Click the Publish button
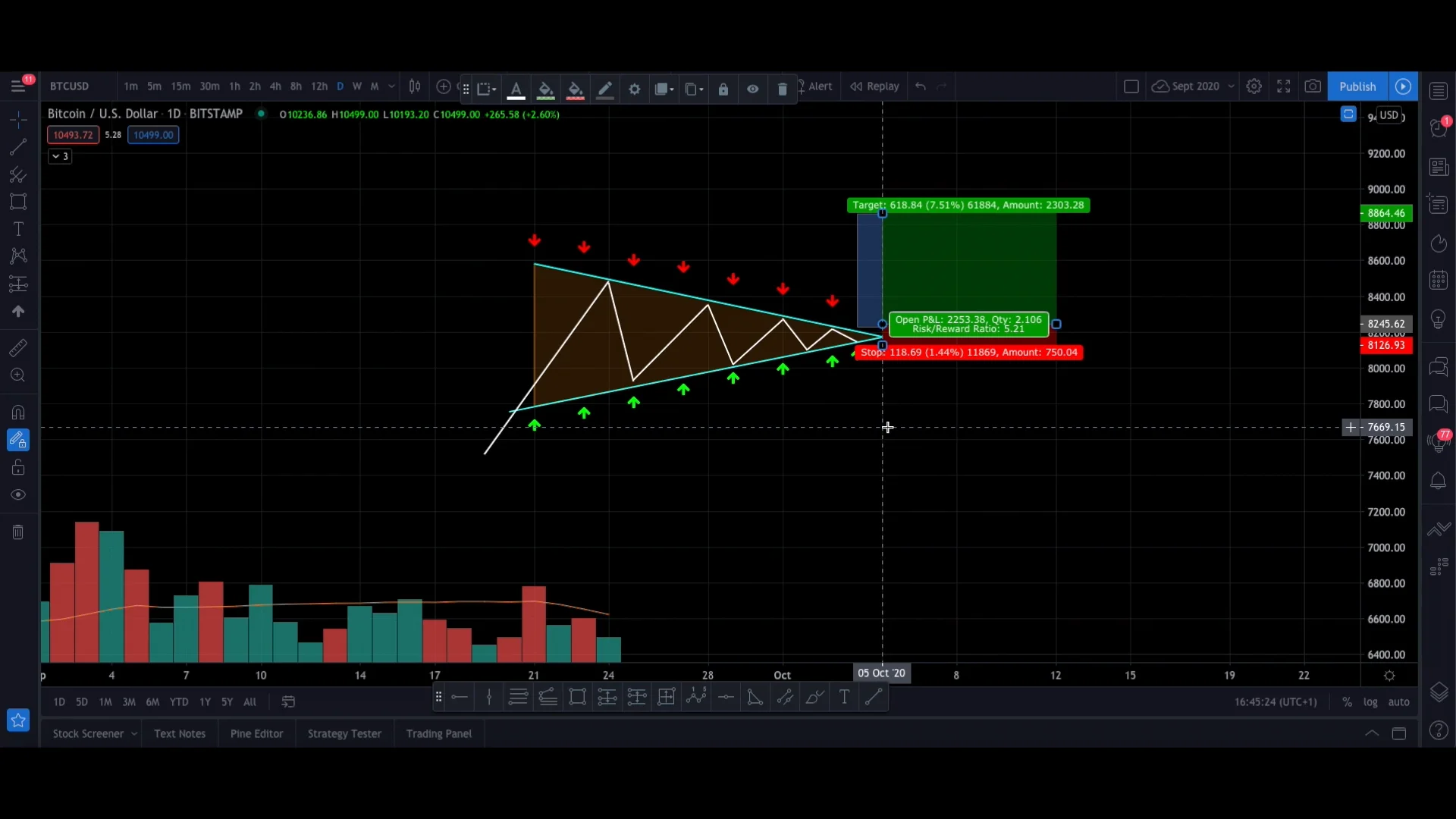 1357,86
